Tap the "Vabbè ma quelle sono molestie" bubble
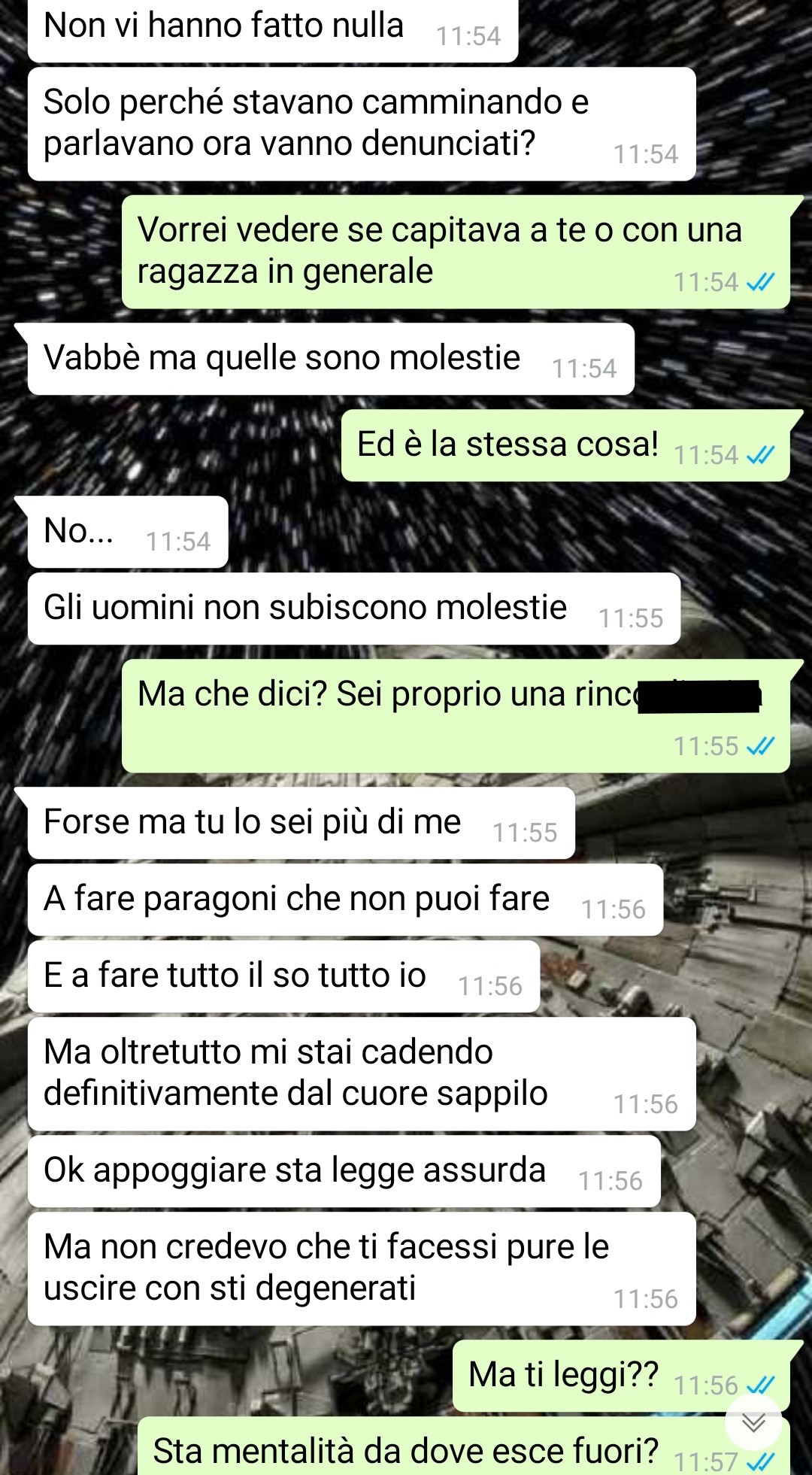 point(331,359)
